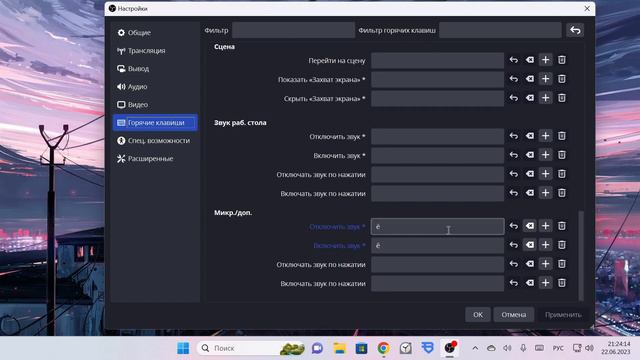Open Microsoft Store from the taskbar

point(361,348)
